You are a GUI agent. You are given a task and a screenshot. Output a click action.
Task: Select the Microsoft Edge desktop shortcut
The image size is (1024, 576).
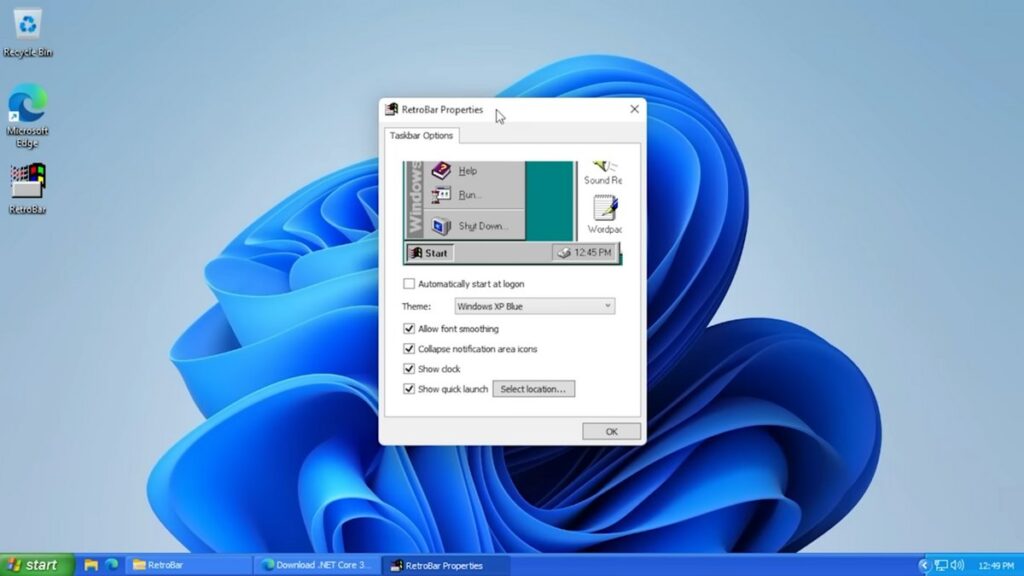[x=27, y=116]
